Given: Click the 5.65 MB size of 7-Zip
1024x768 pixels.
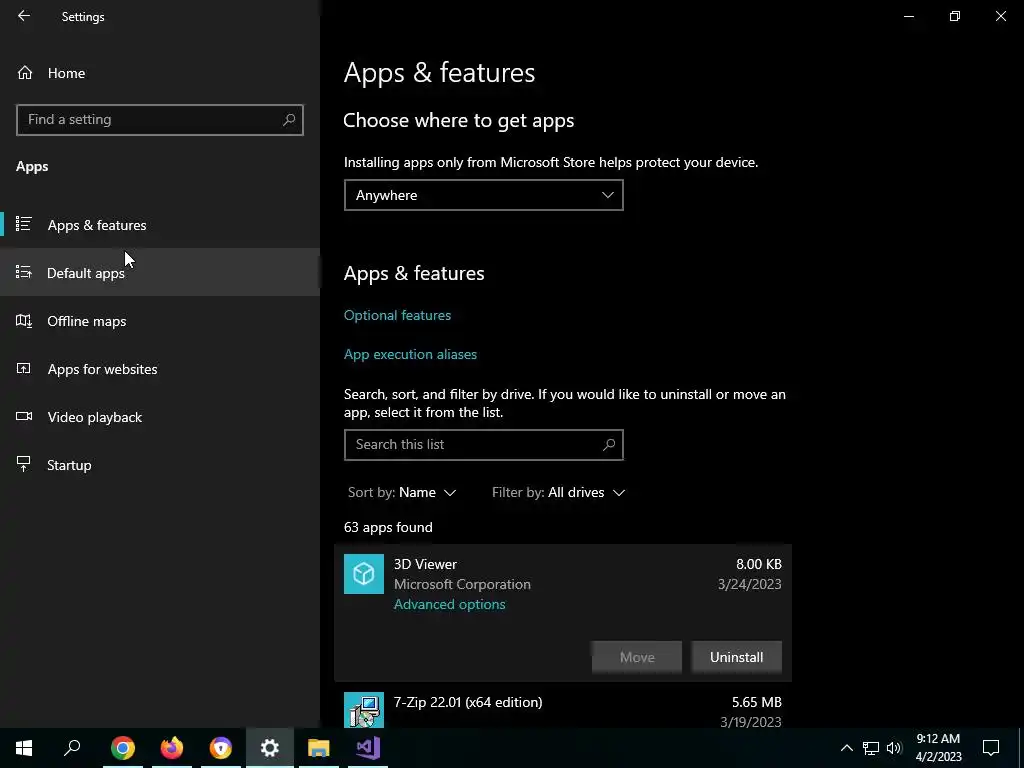Looking at the screenshot, I should click(x=756, y=702).
